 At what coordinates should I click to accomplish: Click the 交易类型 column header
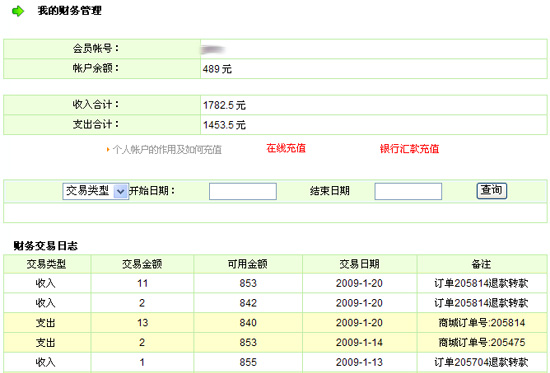pos(47,264)
